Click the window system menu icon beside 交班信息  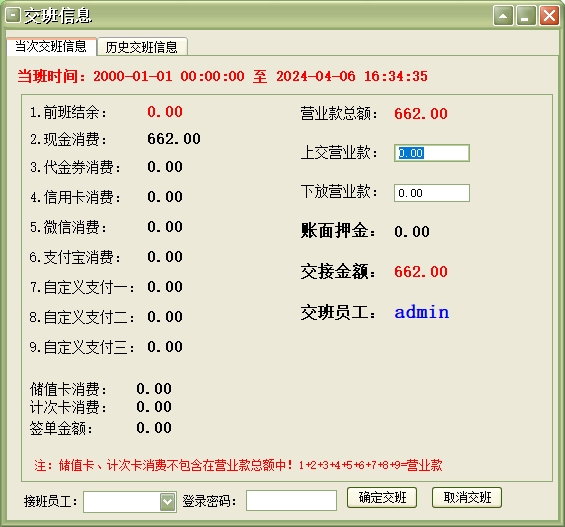(x=13, y=15)
